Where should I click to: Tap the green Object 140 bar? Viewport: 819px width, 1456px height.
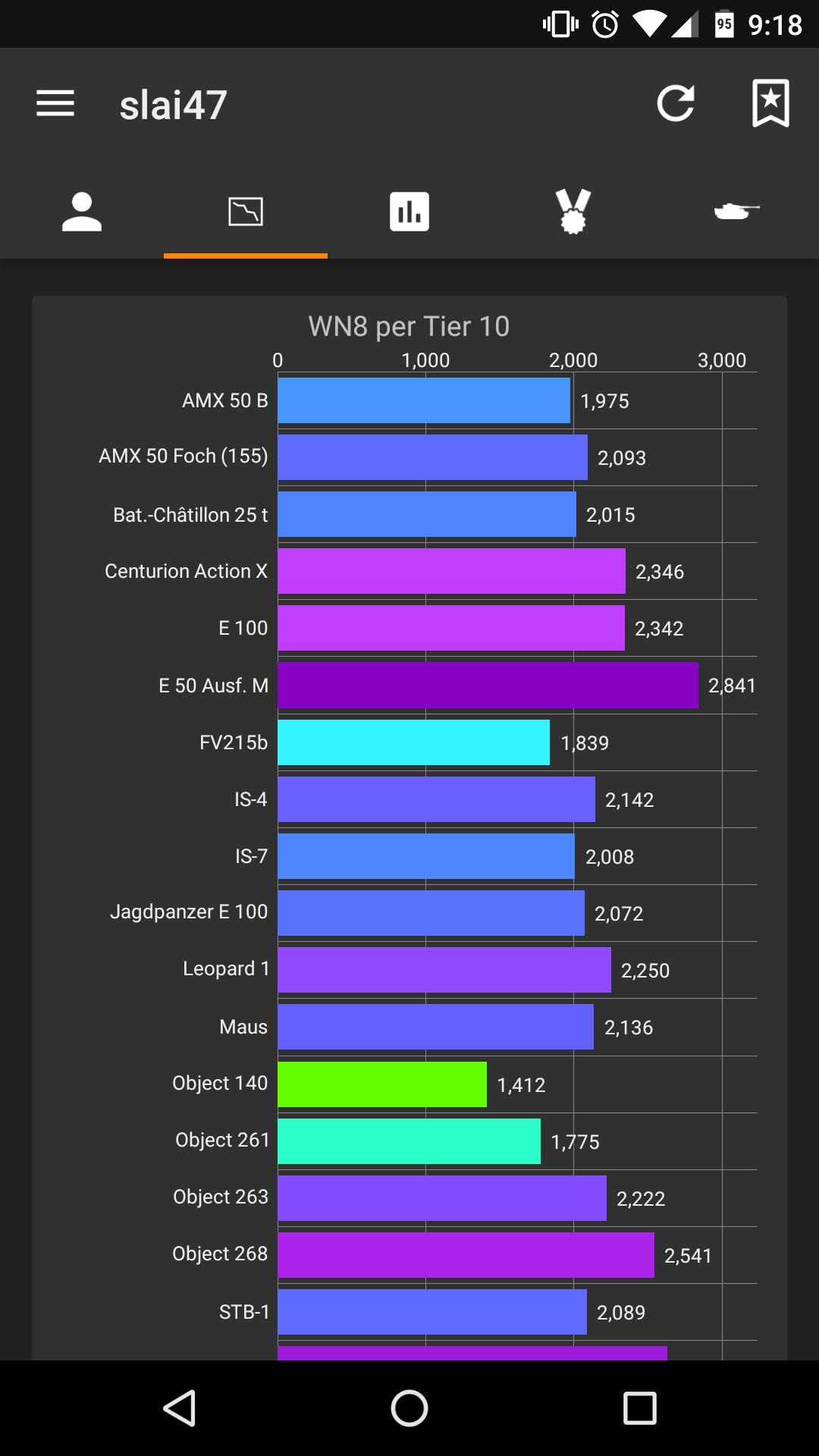pos(382,1084)
